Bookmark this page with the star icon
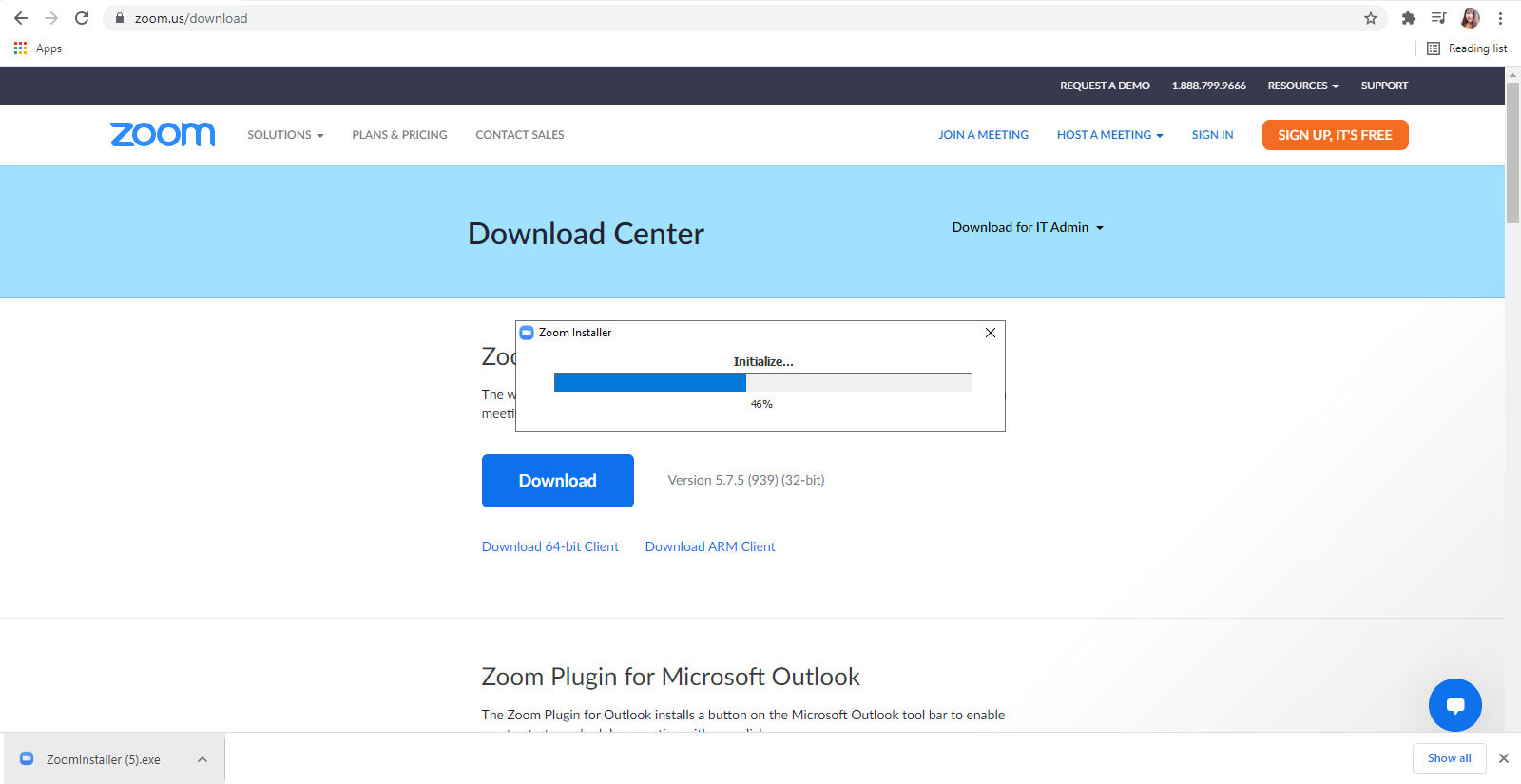1521x784 pixels. [x=1371, y=18]
